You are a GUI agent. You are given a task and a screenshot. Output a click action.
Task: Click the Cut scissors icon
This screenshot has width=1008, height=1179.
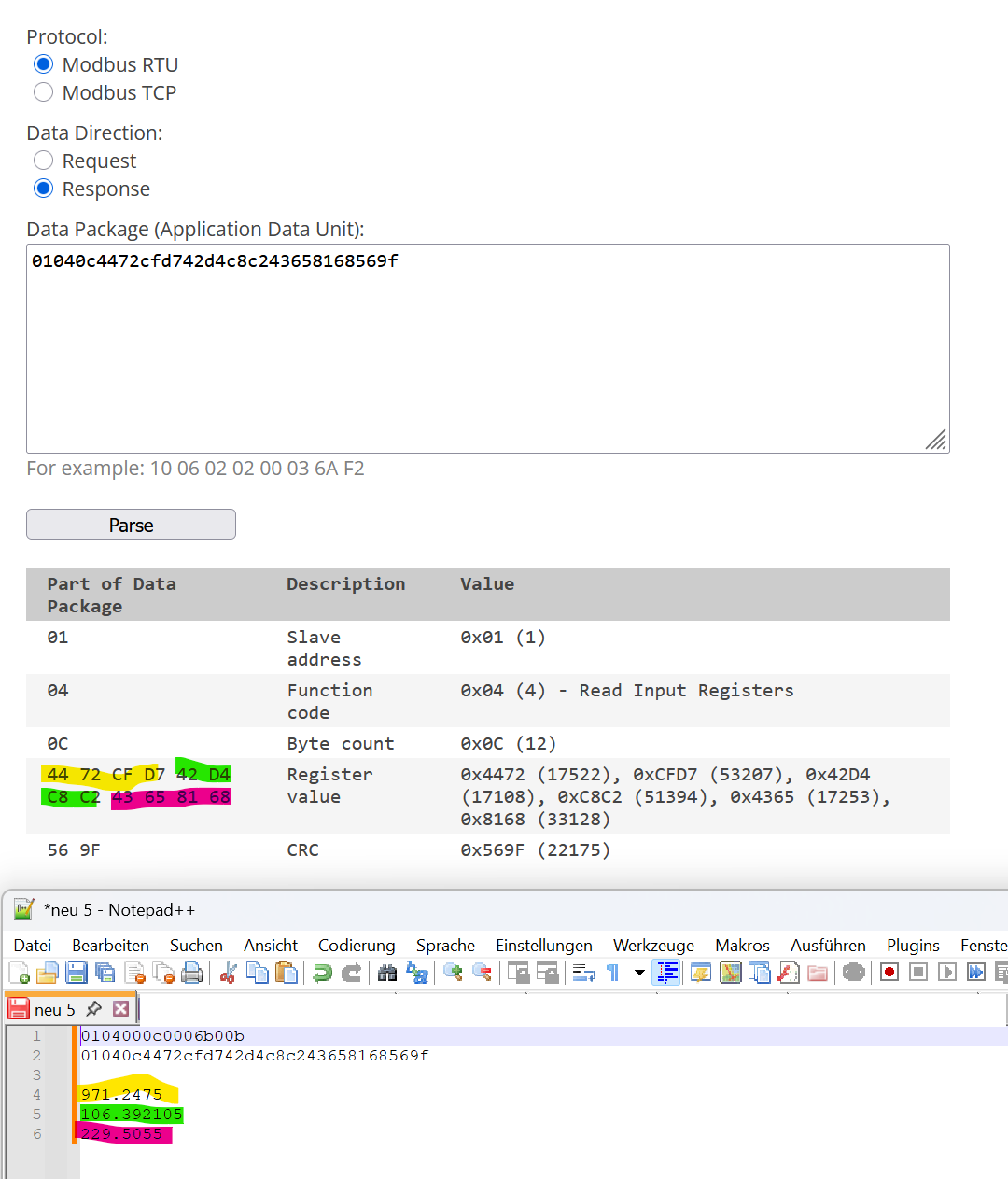tap(228, 973)
